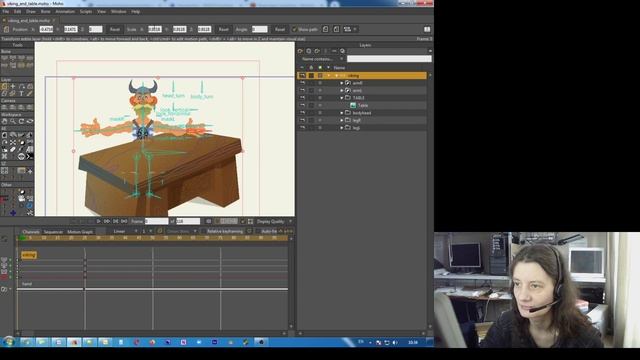The image size is (640, 360).
Task: Open the Display Quality dropdown
Action: [x=274, y=221]
